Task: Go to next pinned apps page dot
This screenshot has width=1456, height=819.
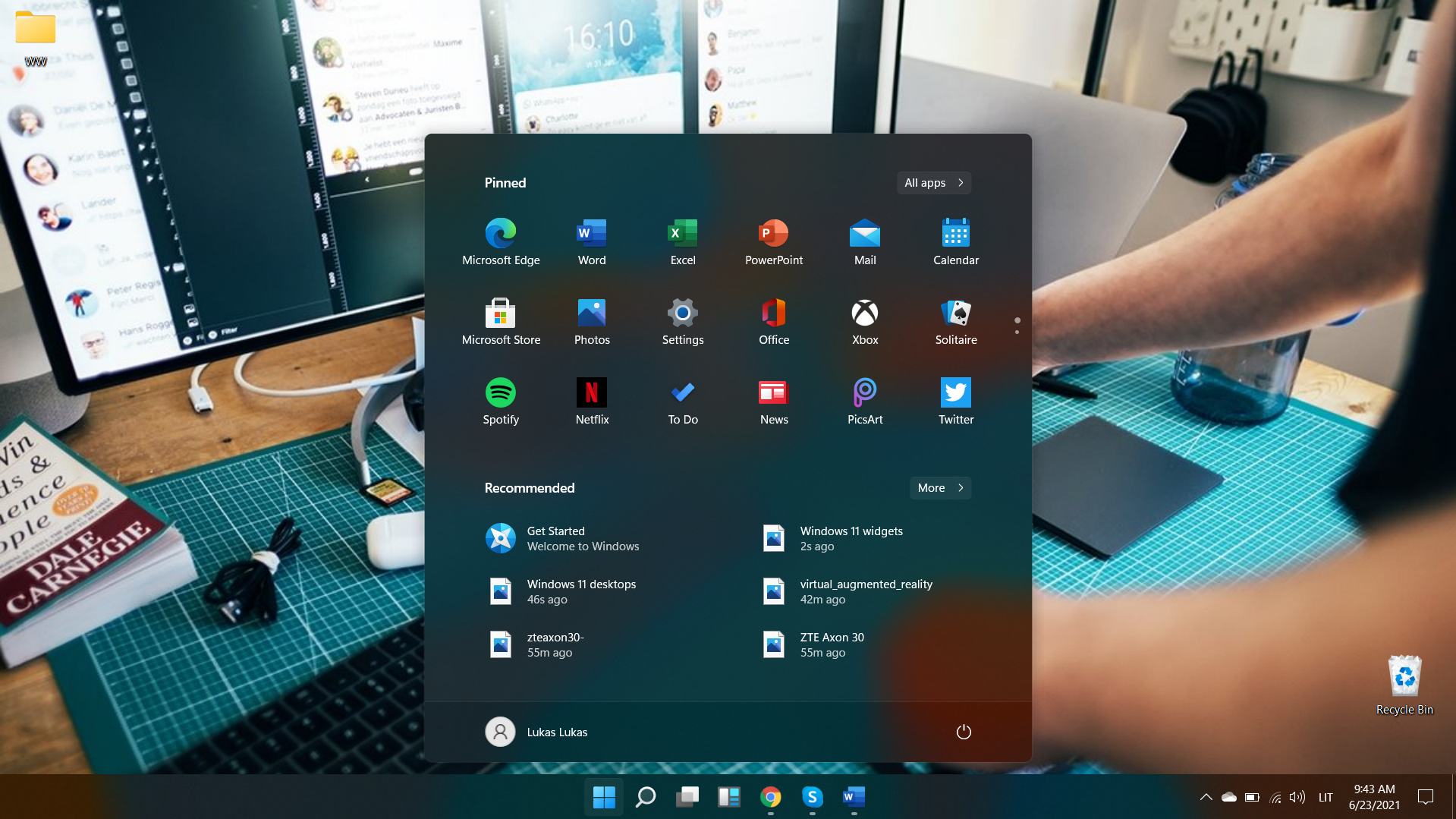Action: click(x=1017, y=332)
